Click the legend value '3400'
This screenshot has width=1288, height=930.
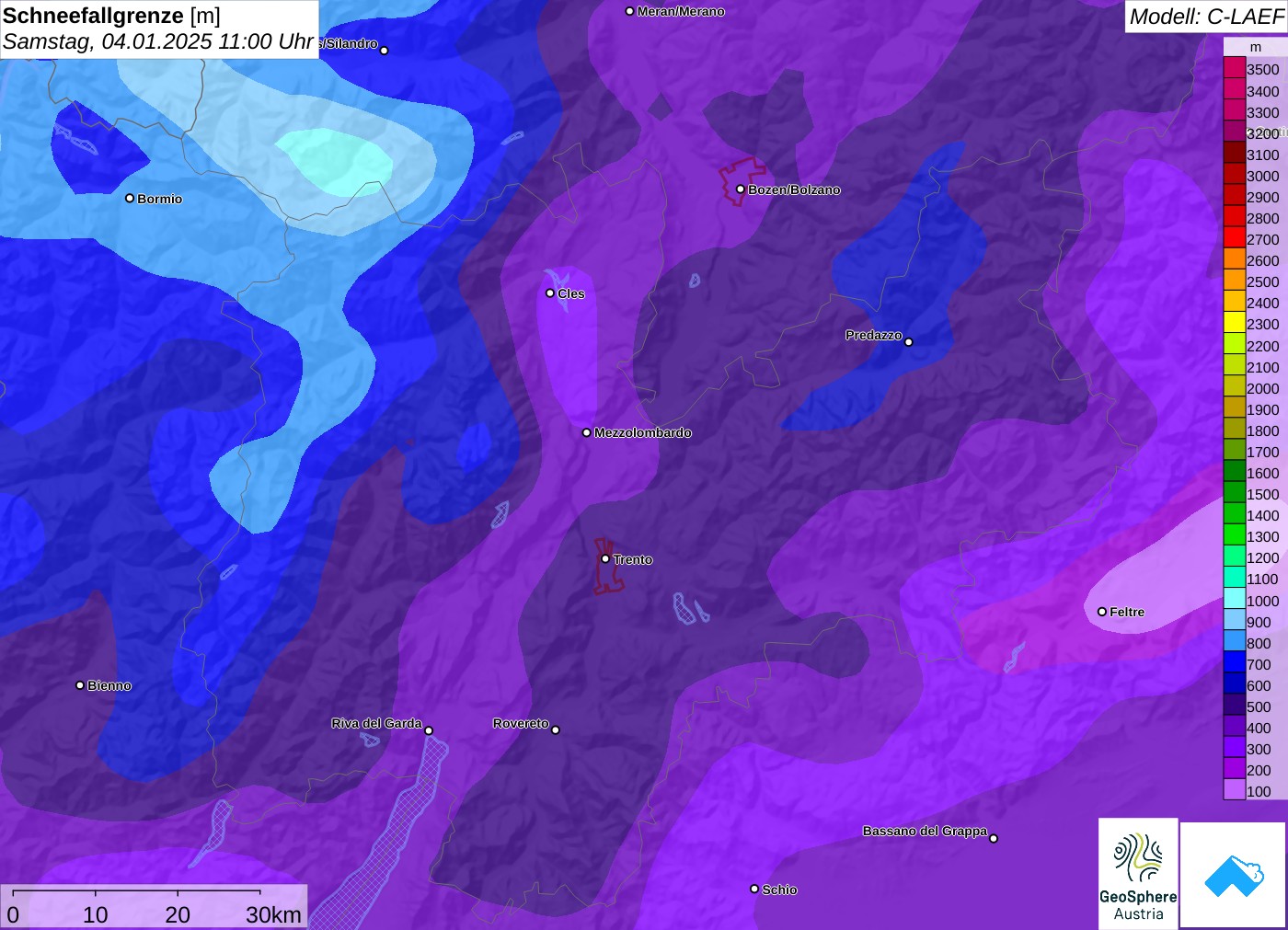(x=1263, y=91)
